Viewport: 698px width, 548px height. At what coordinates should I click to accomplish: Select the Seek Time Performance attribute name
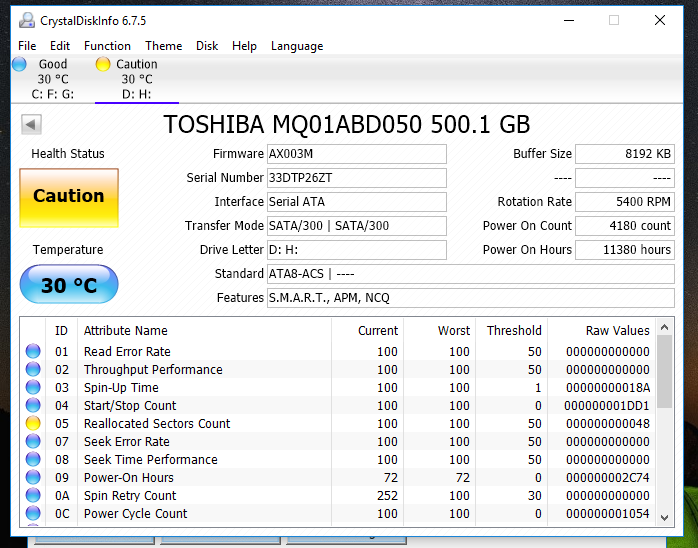[x=151, y=459]
